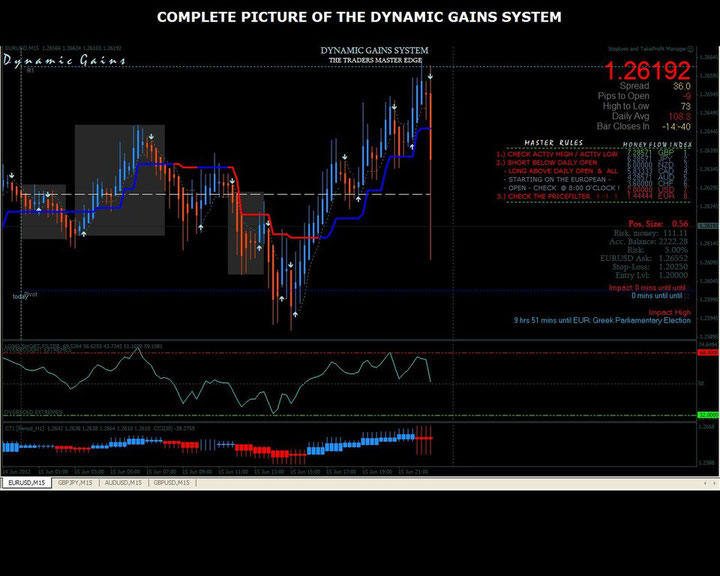The width and height of the screenshot is (720, 576).
Task: Click the current price marker on price axis
Action: pos(708,226)
